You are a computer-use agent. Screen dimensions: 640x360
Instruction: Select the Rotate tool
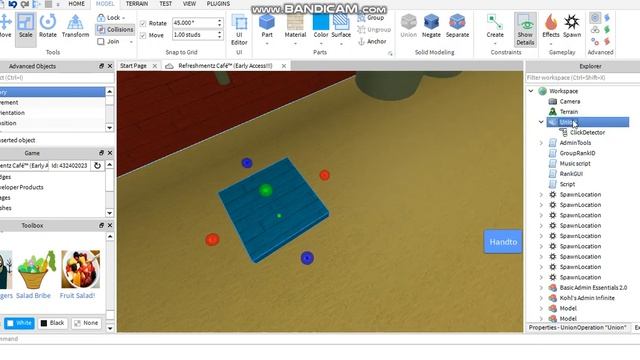tap(48, 27)
